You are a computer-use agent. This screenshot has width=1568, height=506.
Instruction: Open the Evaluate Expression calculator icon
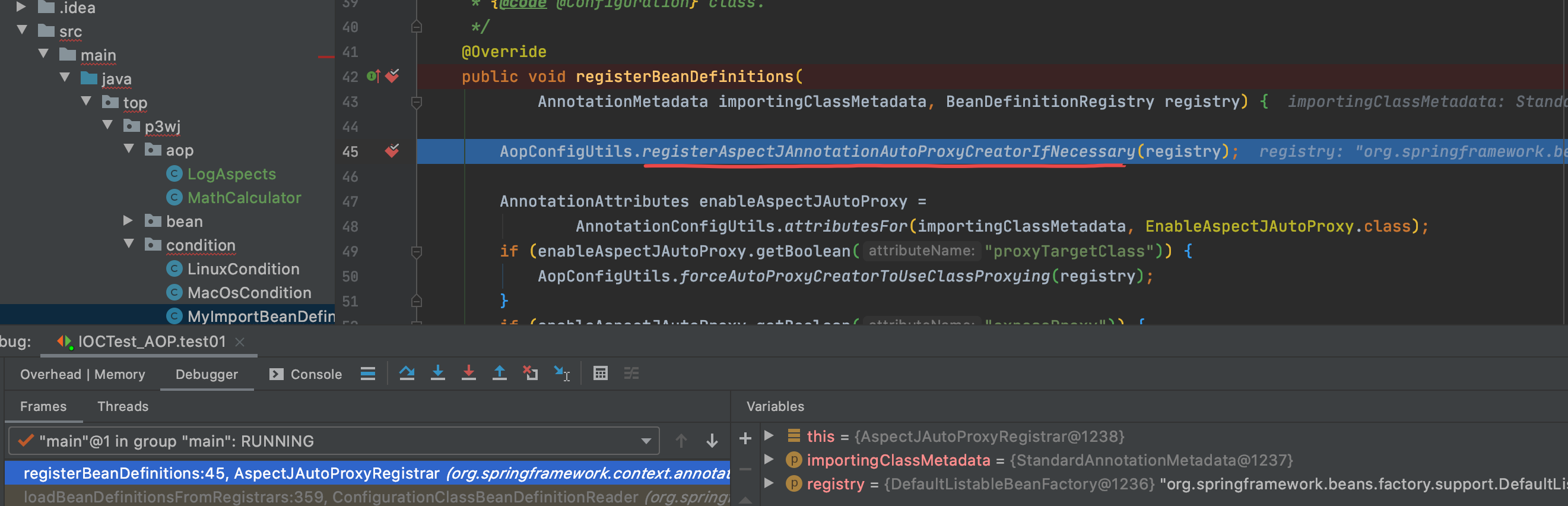(x=600, y=373)
